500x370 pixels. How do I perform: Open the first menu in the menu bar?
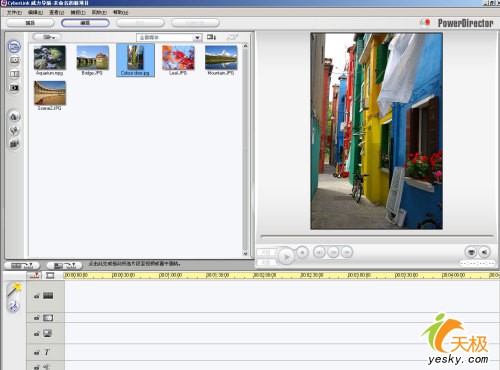(x=14, y=12)
